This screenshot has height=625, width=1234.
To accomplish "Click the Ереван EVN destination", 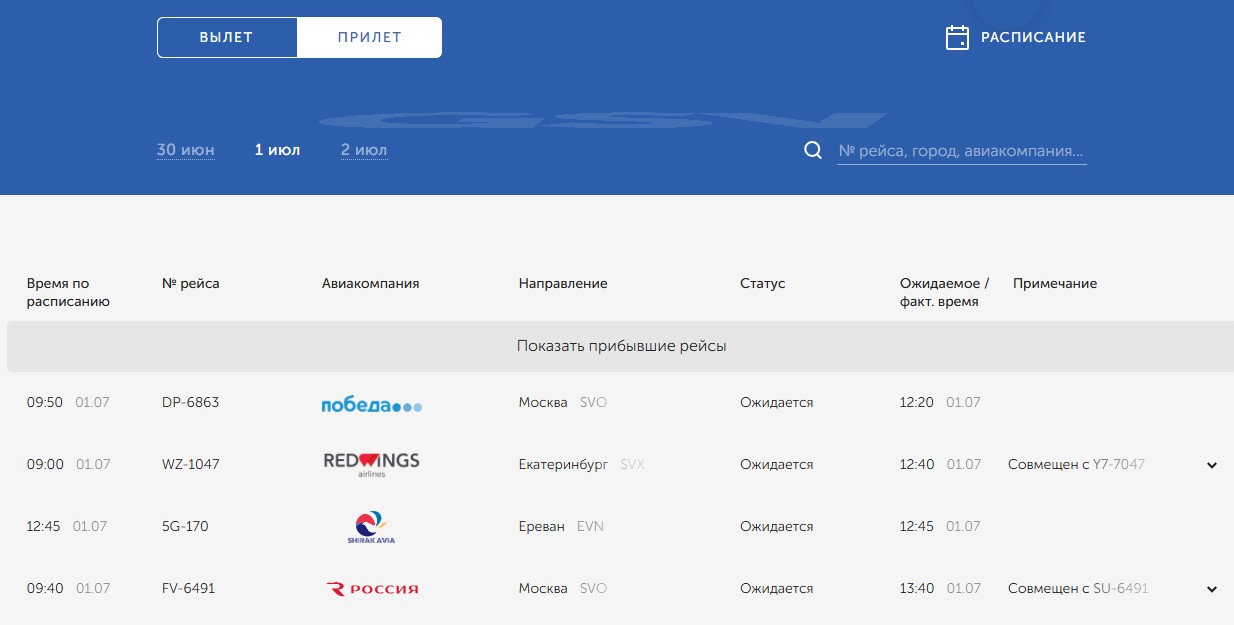I will pos(561,526).
